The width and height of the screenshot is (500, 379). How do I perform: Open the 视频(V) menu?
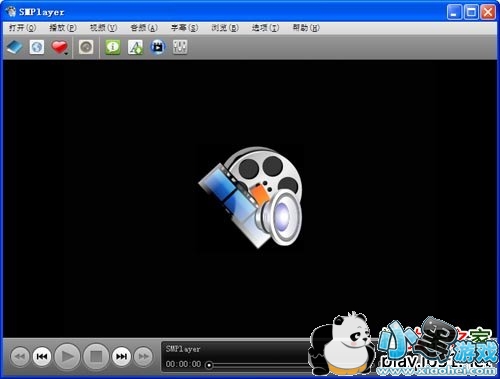(103, 28)
